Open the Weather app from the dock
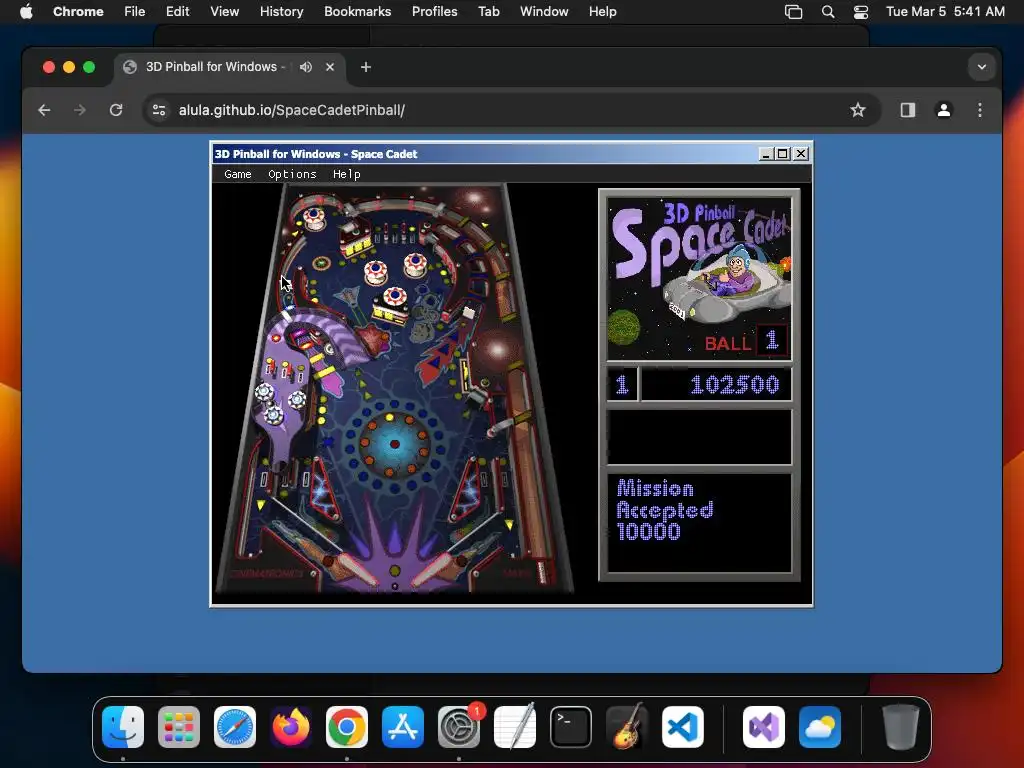This screenshot has width=1024, height=768. coord(820,727)
